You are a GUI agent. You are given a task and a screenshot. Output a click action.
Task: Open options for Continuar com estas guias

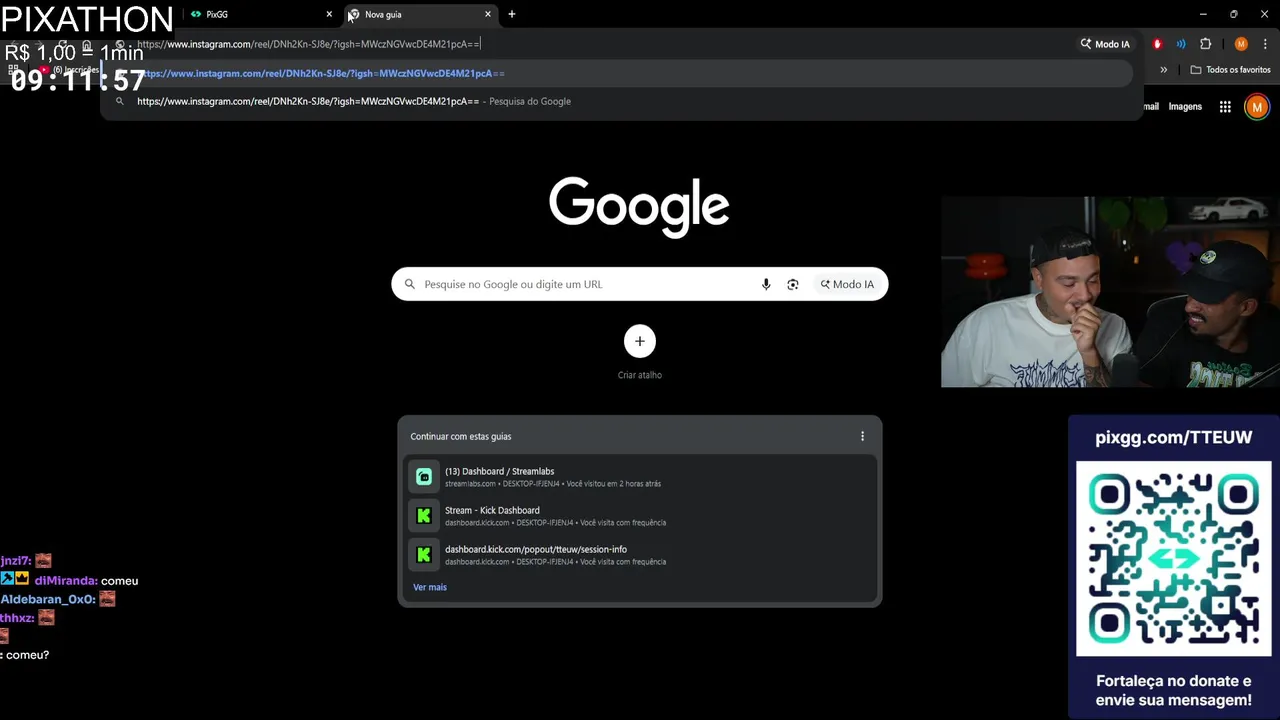[x=862, y=436]
